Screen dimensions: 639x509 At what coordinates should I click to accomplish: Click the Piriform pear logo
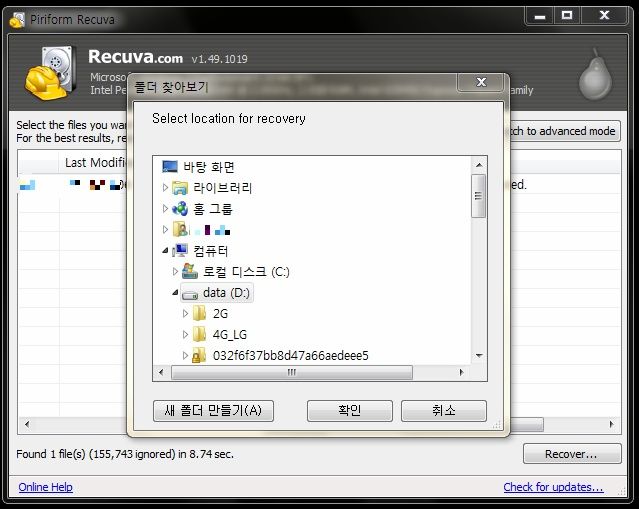[595, 74]
